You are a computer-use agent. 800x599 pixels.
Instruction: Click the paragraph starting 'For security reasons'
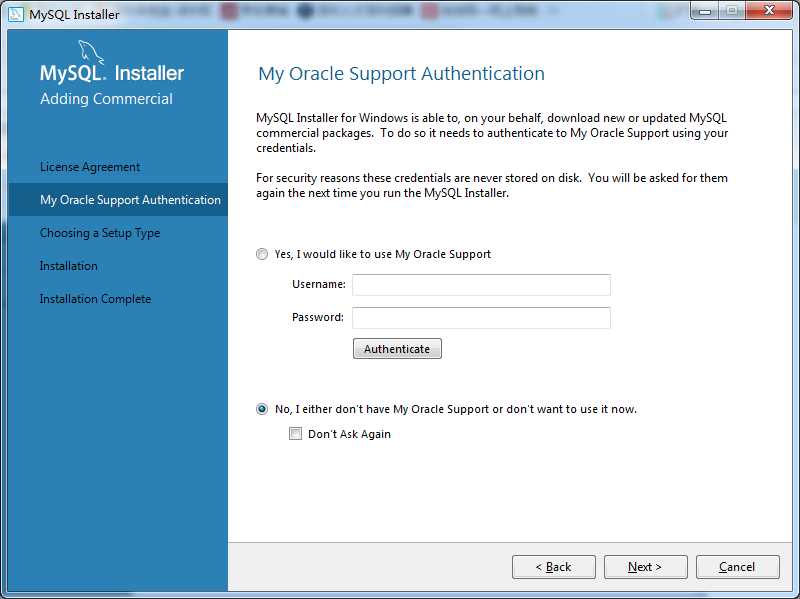[x=492, y=185]
